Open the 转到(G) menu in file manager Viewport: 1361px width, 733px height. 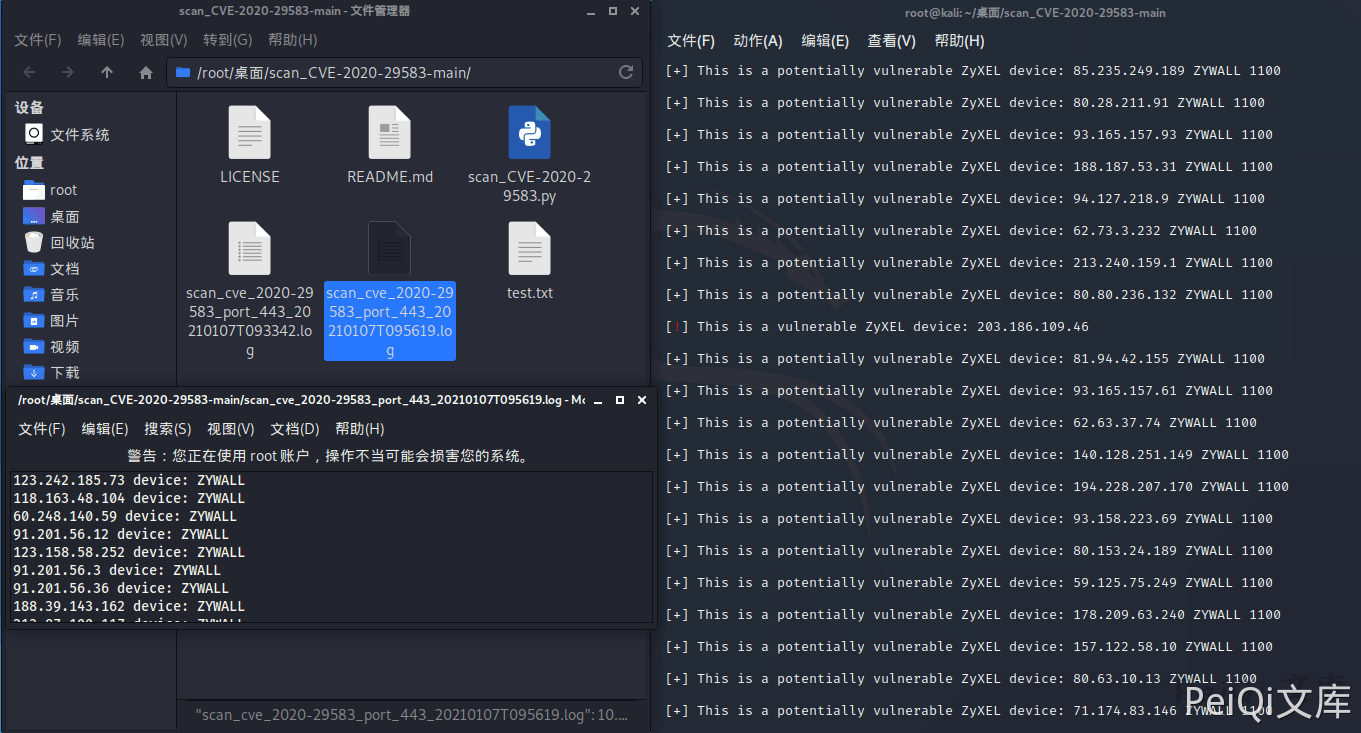point(227,40)
